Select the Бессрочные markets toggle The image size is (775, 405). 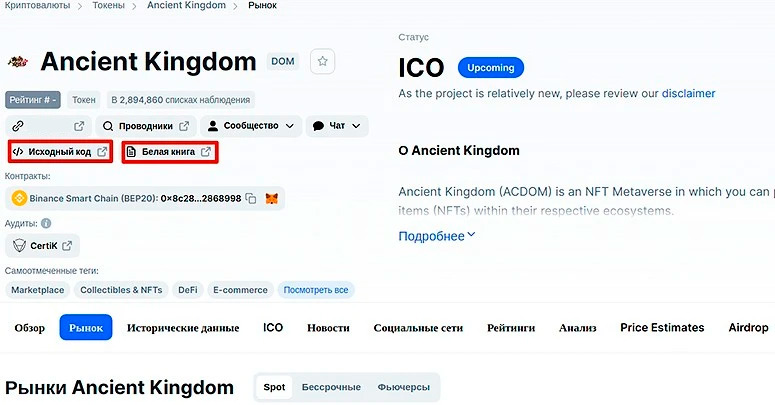[331, 387]
